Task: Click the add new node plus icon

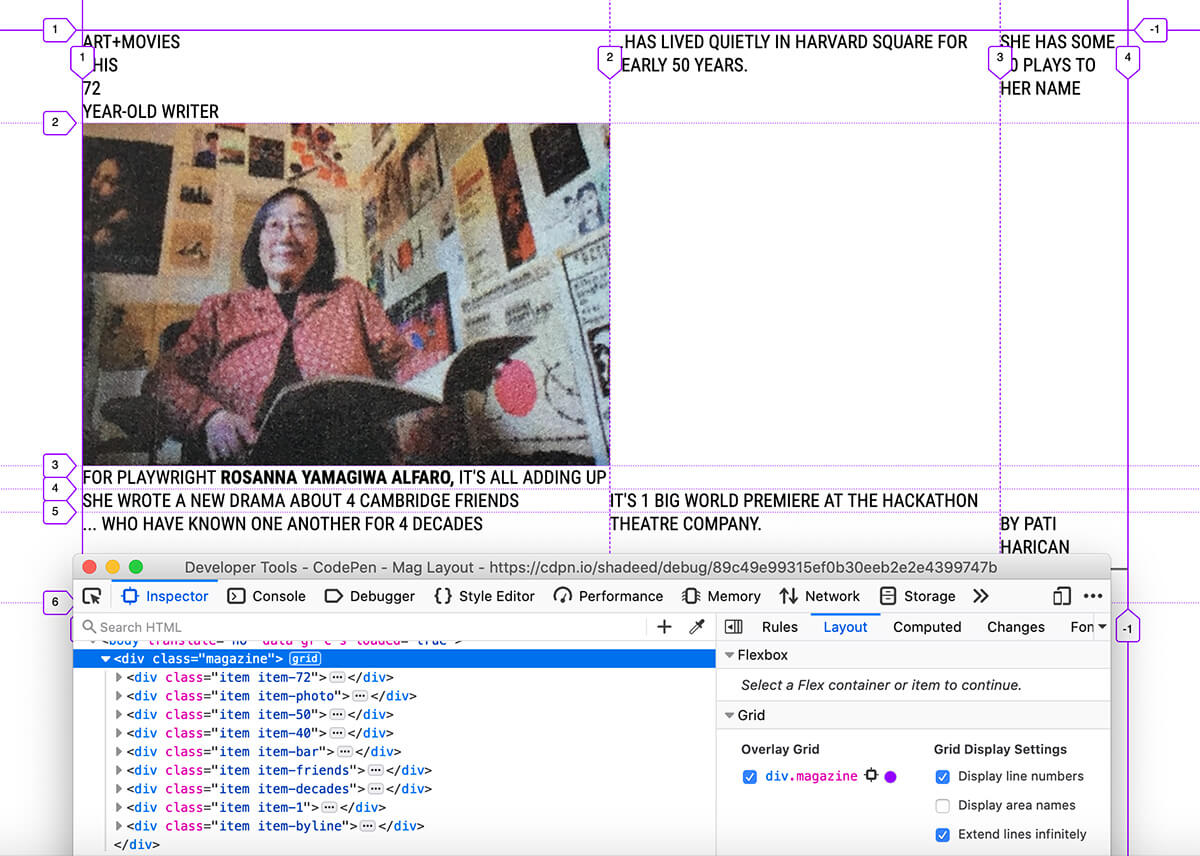Action: 664,627
